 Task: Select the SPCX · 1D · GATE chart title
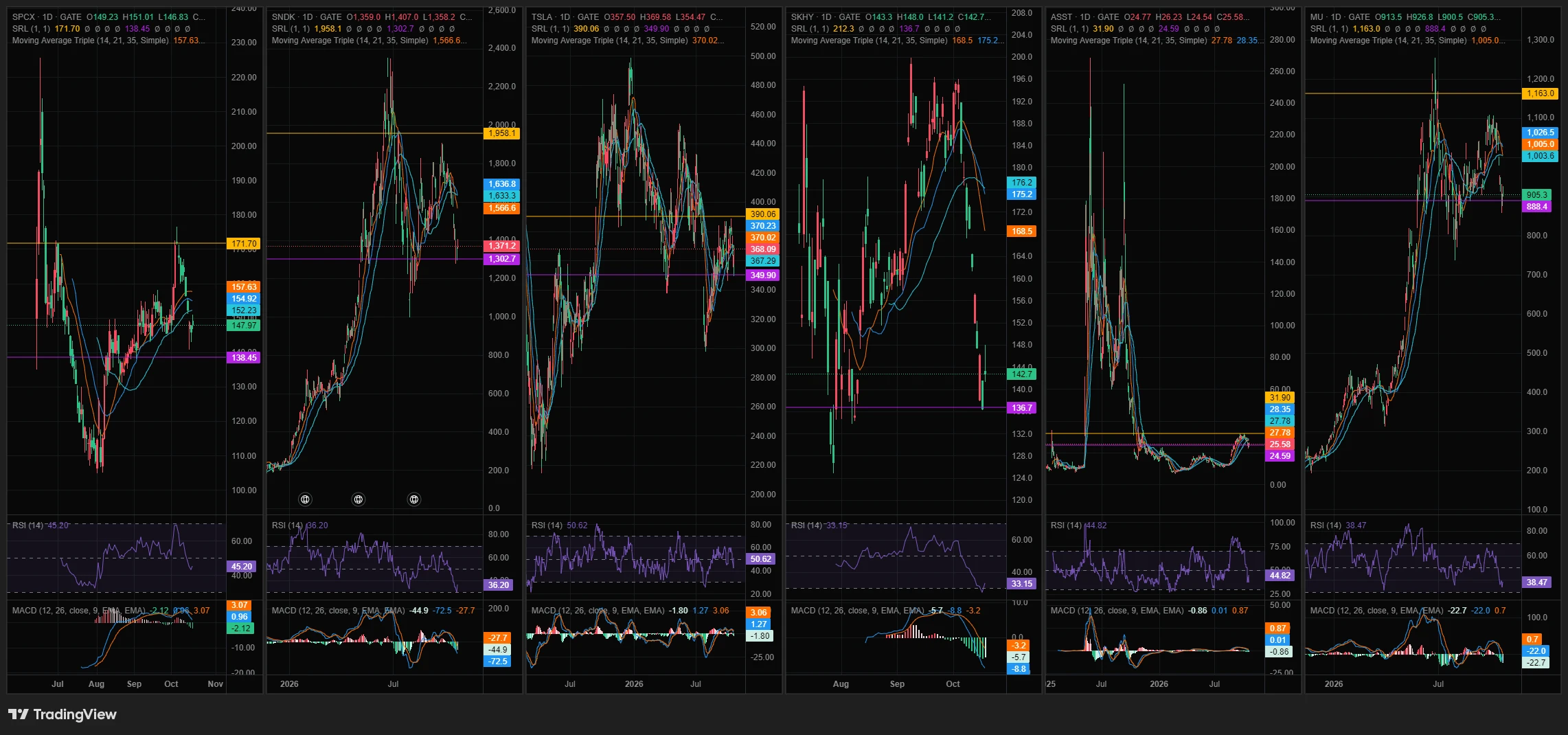[47, 17]
